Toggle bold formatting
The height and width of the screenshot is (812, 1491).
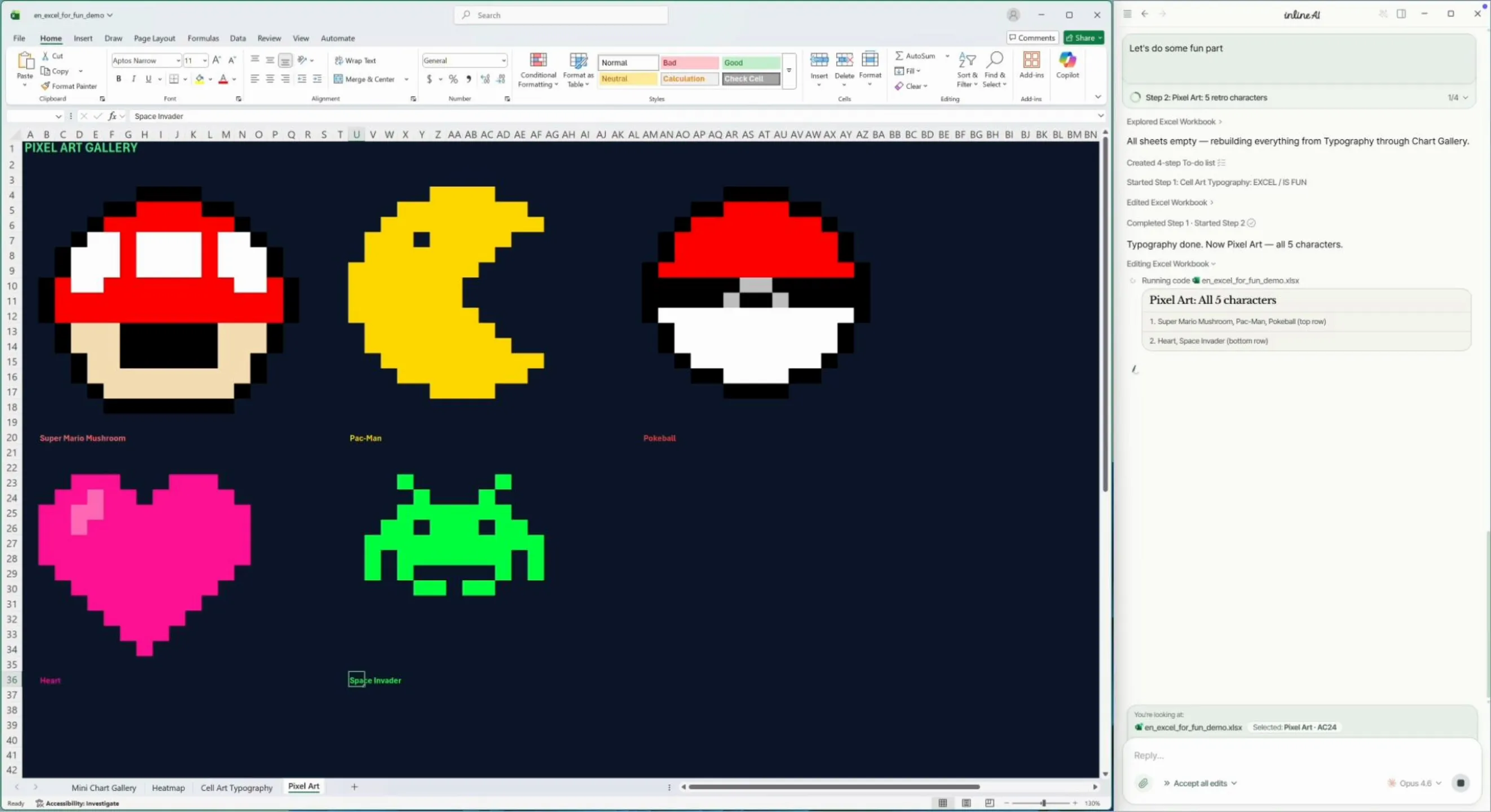(x=118, y=79)
